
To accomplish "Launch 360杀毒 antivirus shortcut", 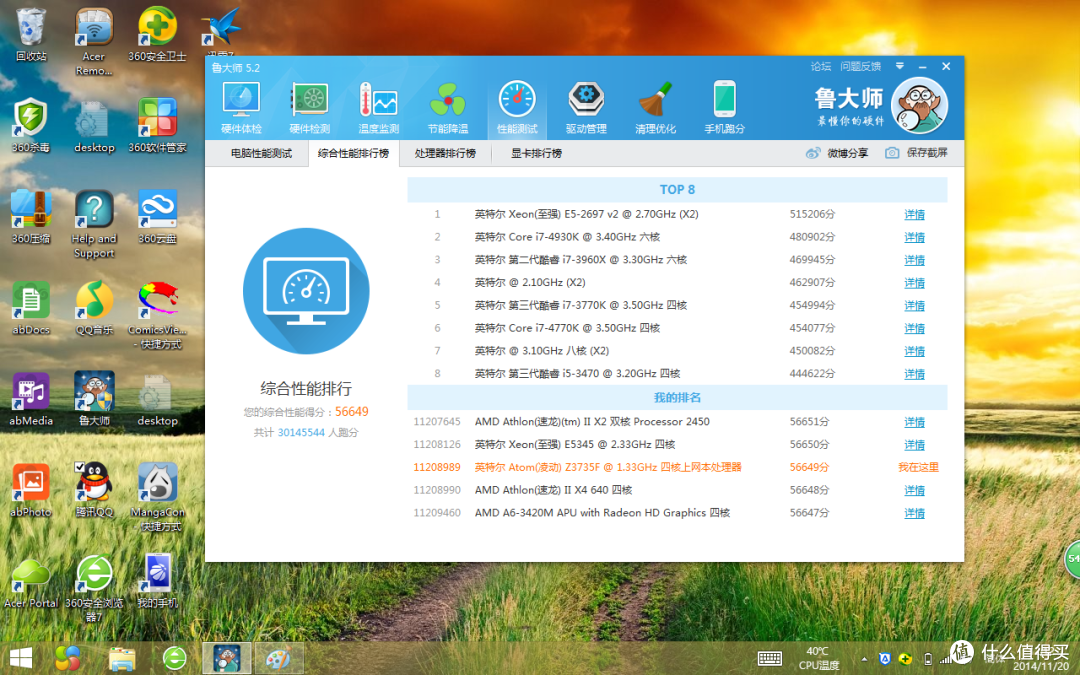I will click(x=30, y=125).
